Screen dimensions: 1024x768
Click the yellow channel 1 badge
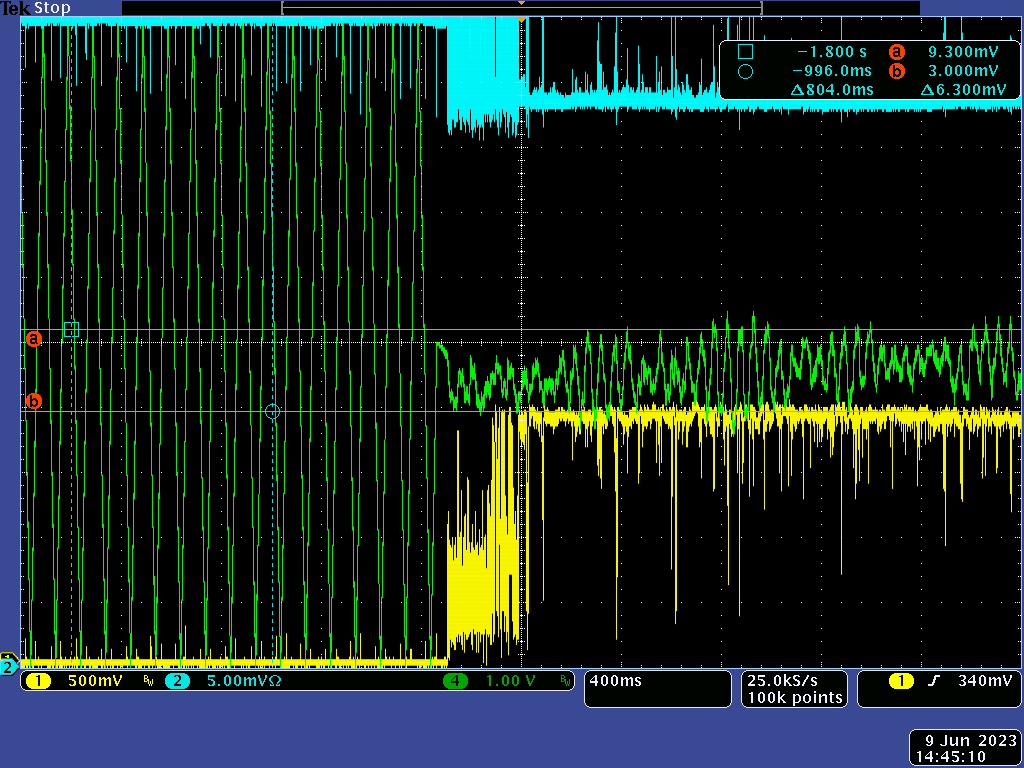38,681
